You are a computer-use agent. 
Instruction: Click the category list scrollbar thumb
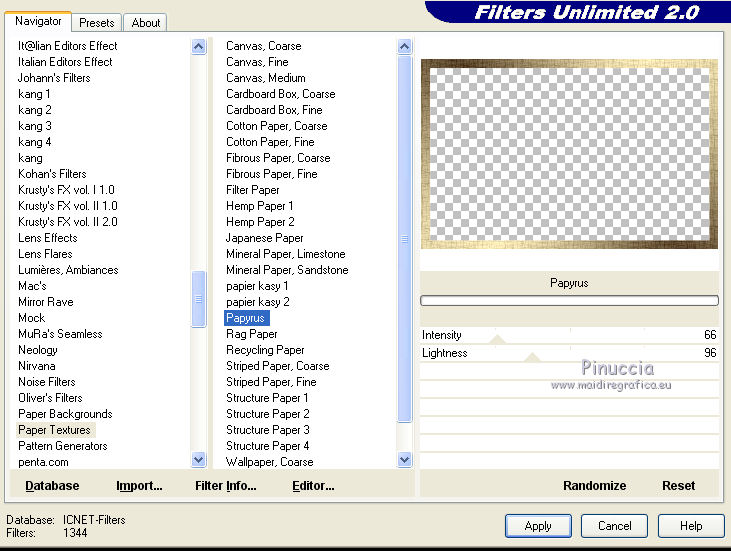point(199,299)
